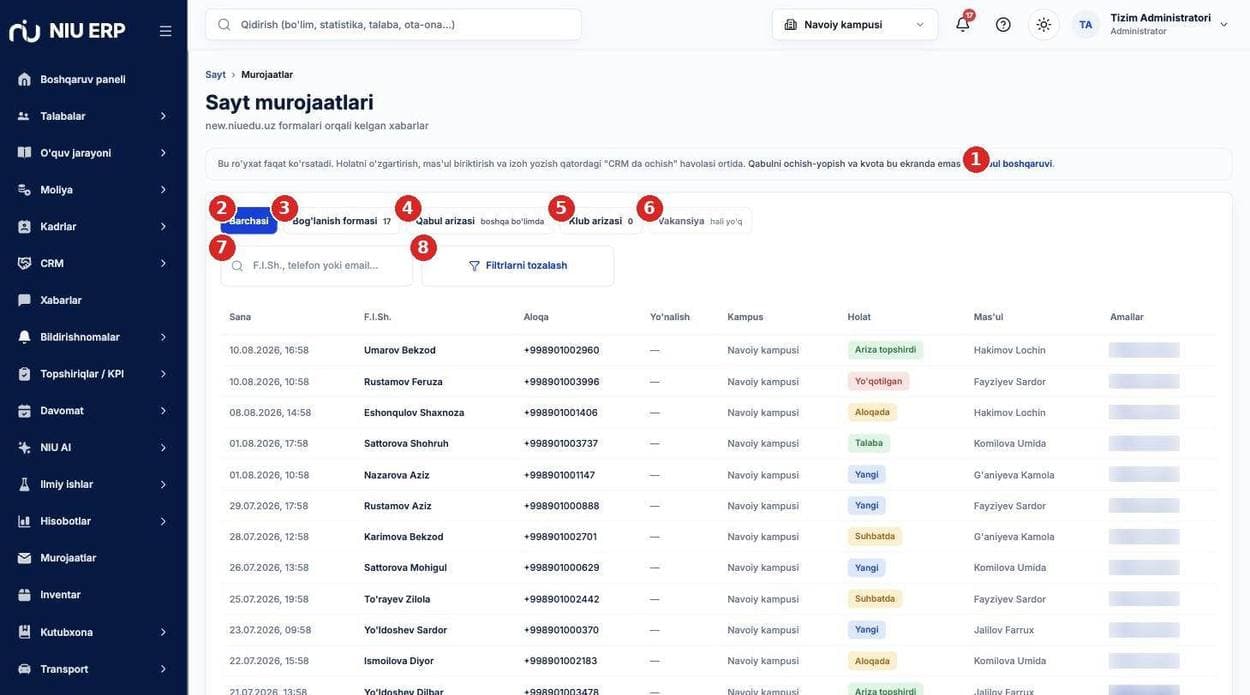Click the CRM icon in the sidebar
This screenshot has width=1250, height=695.
24,263
